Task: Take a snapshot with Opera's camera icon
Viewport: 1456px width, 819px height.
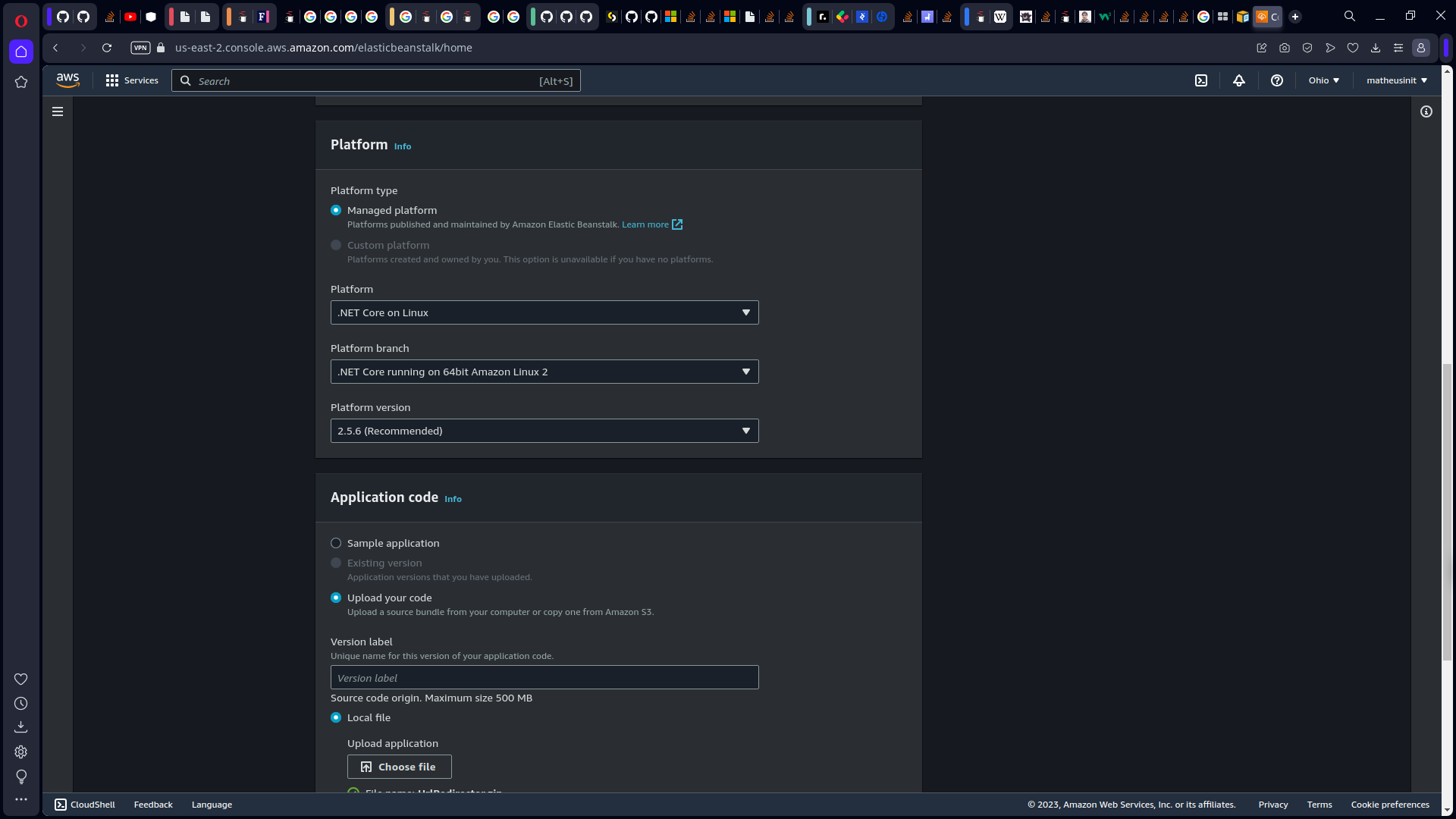Action: pos(1285,48)
